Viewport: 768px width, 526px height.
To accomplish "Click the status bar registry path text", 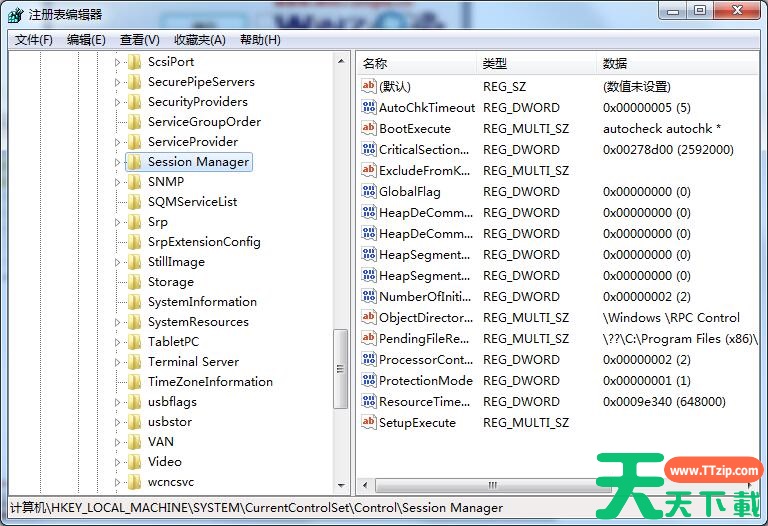I will point(256,508).
